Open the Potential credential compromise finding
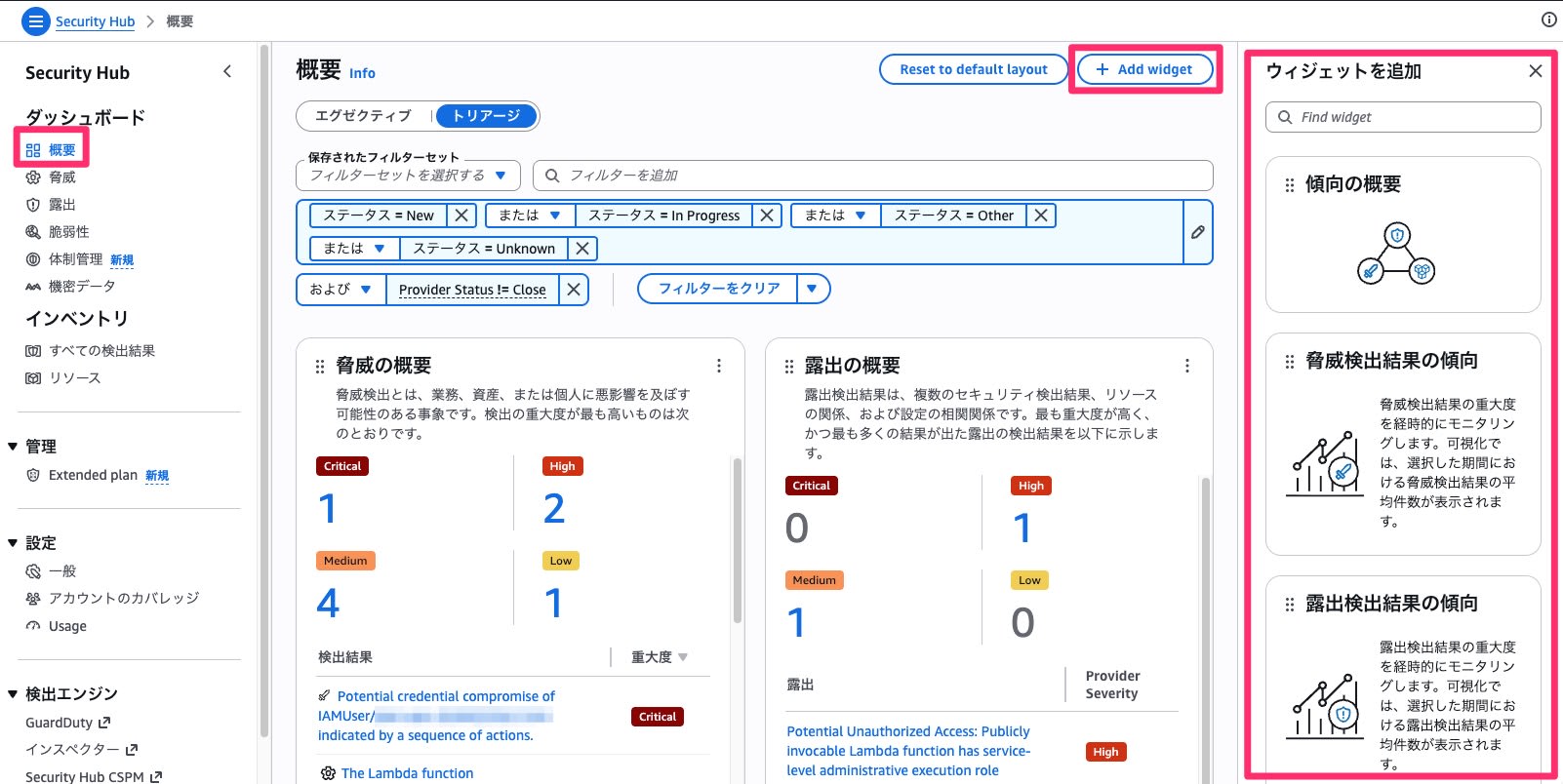This screenshot has width=1563, height=784. click(436, 716)
